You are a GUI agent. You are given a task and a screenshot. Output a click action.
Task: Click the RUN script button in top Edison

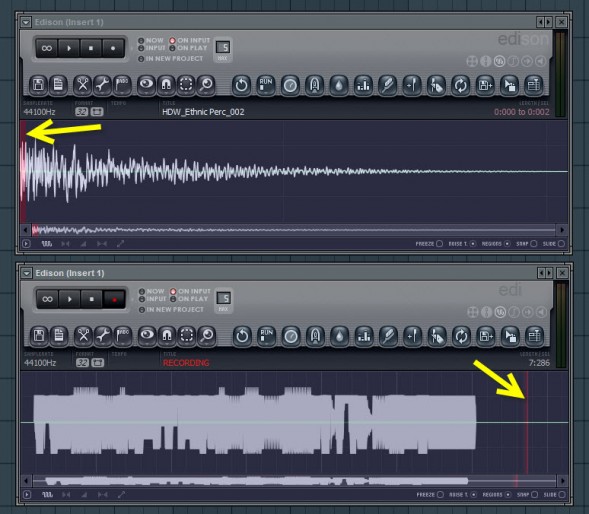tap(266, 85)
